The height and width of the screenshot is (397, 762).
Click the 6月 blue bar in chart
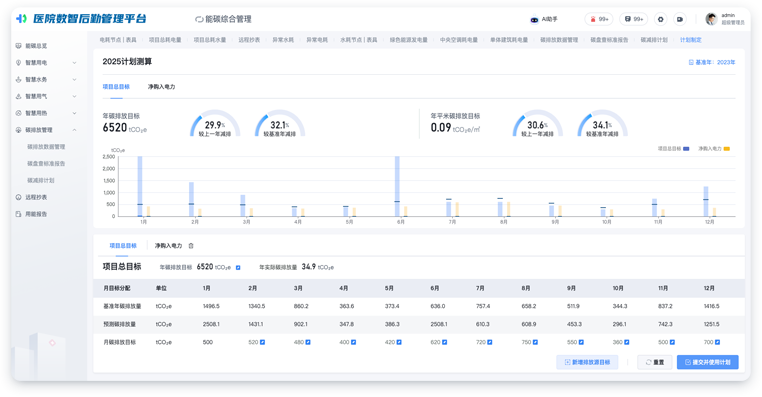click(x=397, y=186)
